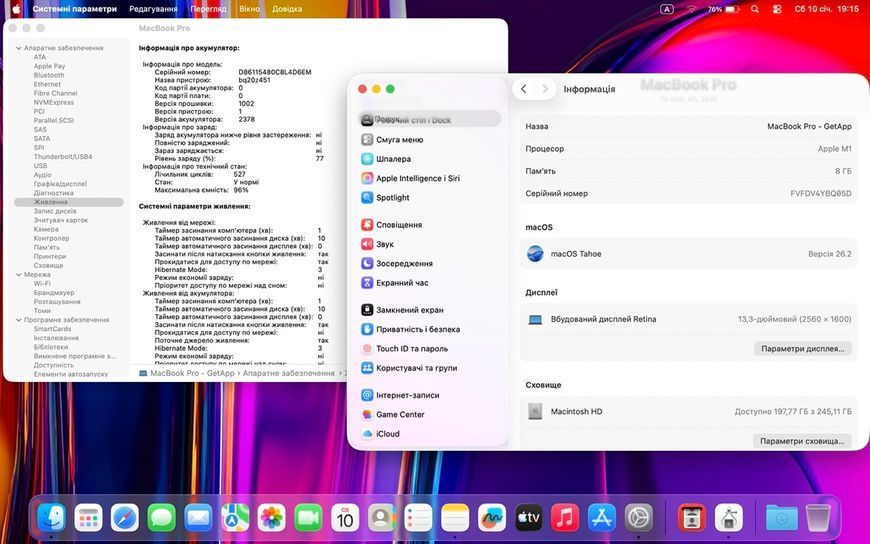Collapse Мережа tree section
The image size is (870, 544).
(19, 275)
